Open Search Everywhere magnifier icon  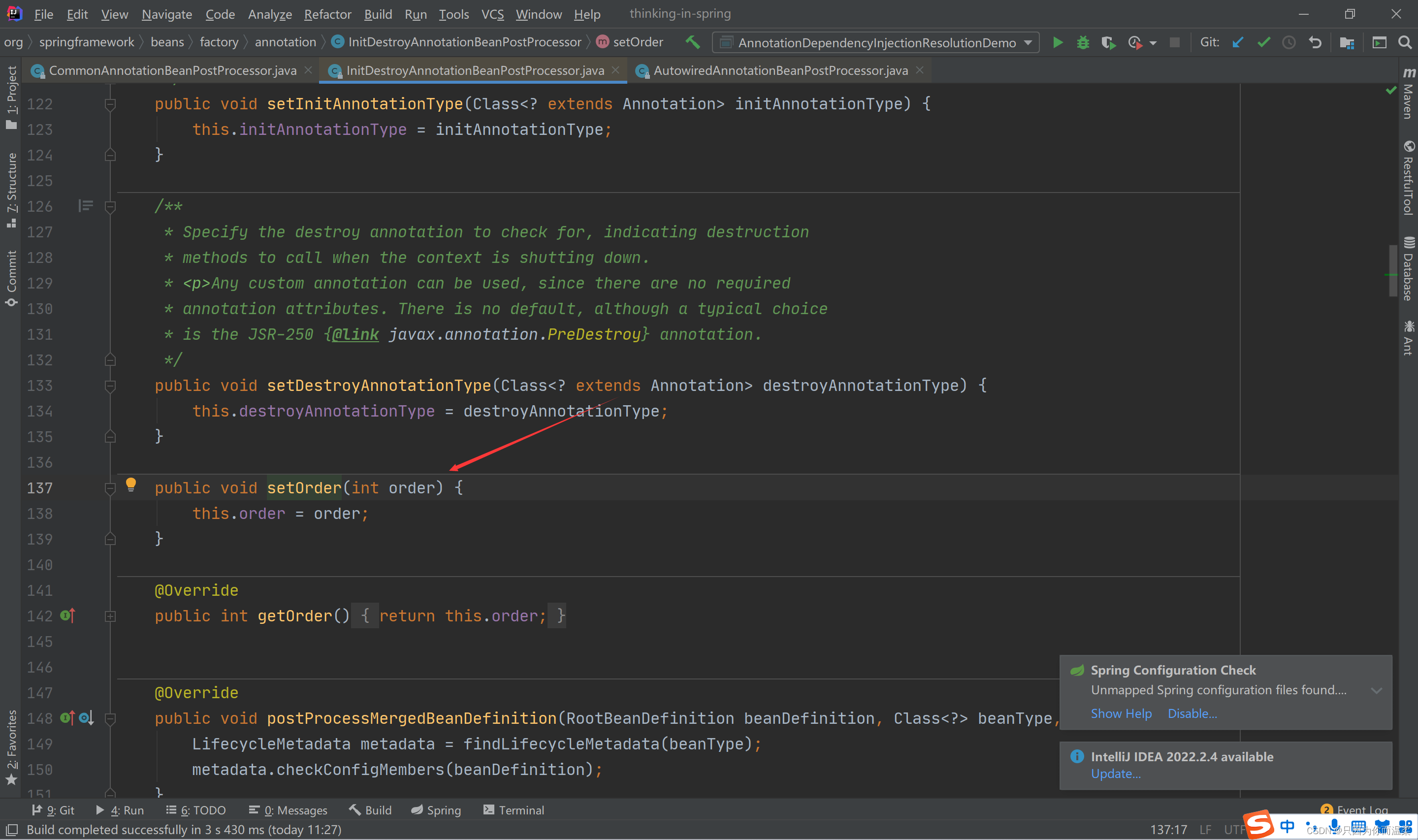pyautogui.click(x=1404, y=42)
